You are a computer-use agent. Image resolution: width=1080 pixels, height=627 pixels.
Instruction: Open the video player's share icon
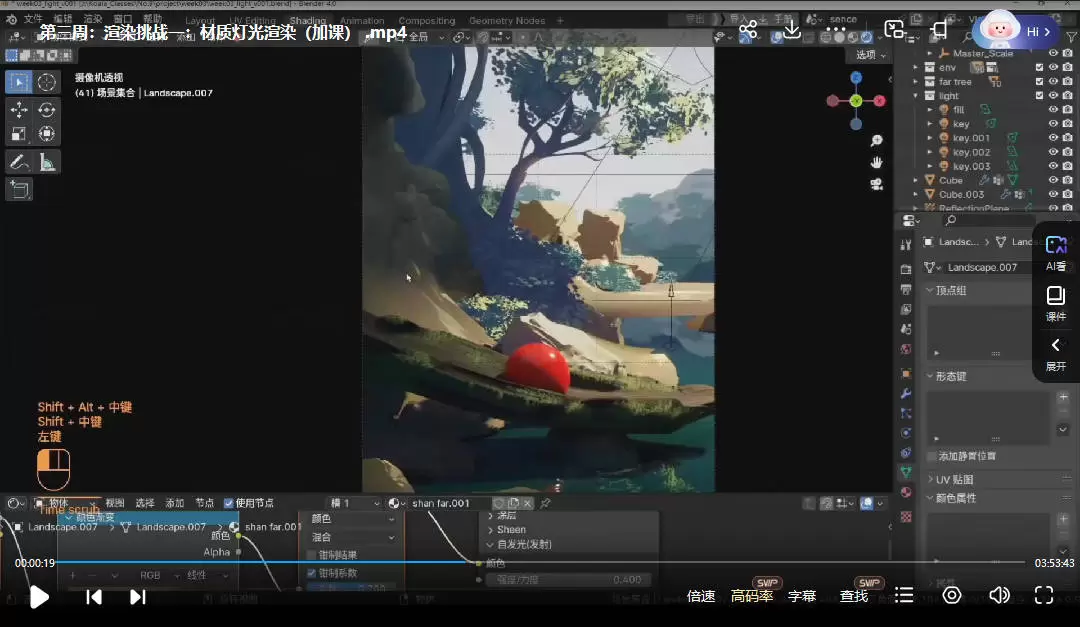pos(748,30)
